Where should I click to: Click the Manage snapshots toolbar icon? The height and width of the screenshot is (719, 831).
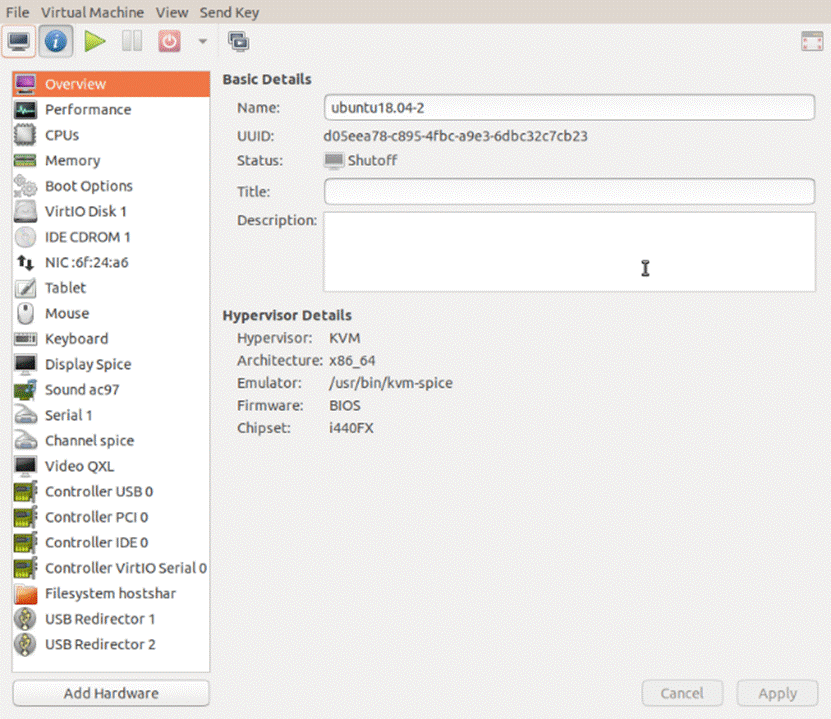(238, 41)
